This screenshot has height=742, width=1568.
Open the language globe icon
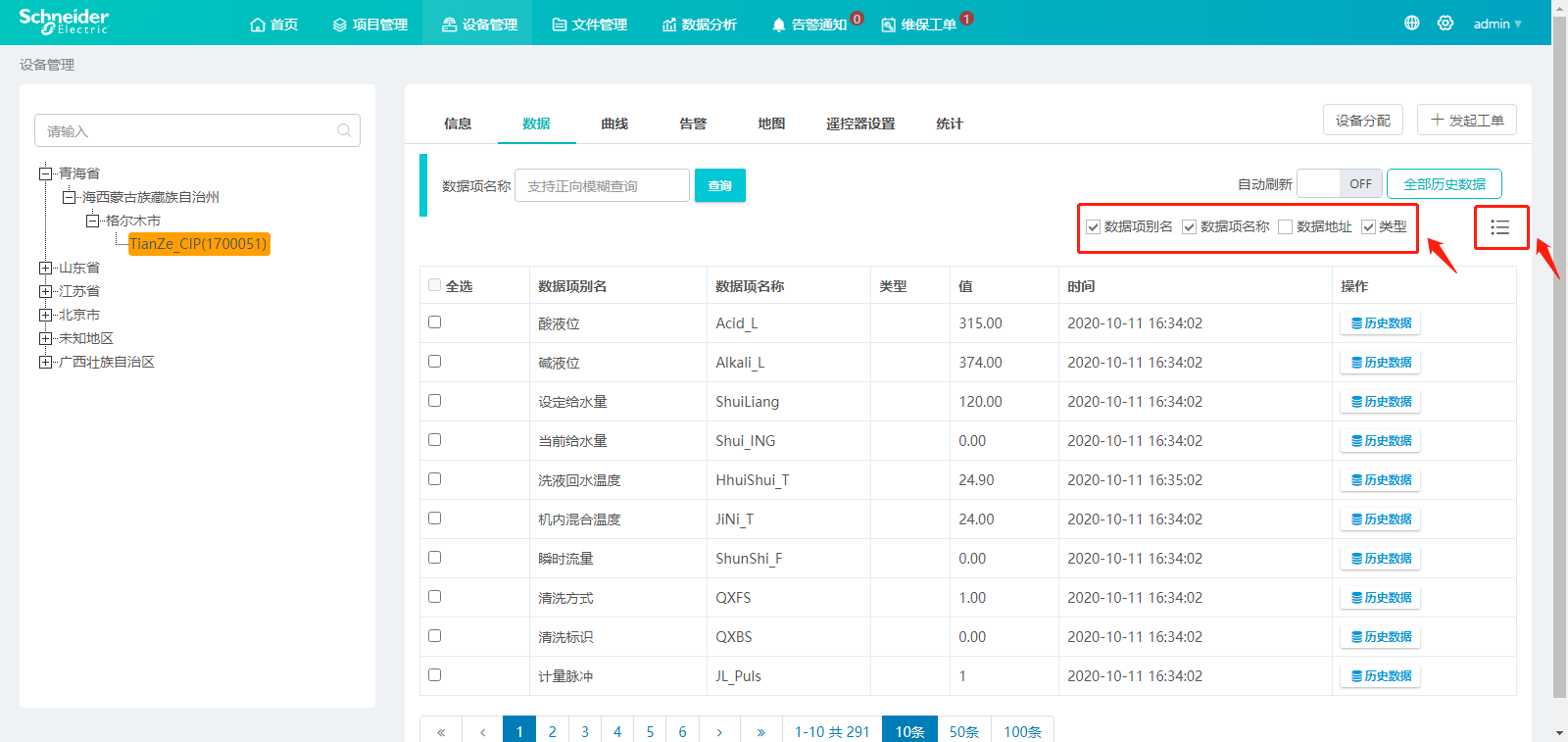point(1412,23)
